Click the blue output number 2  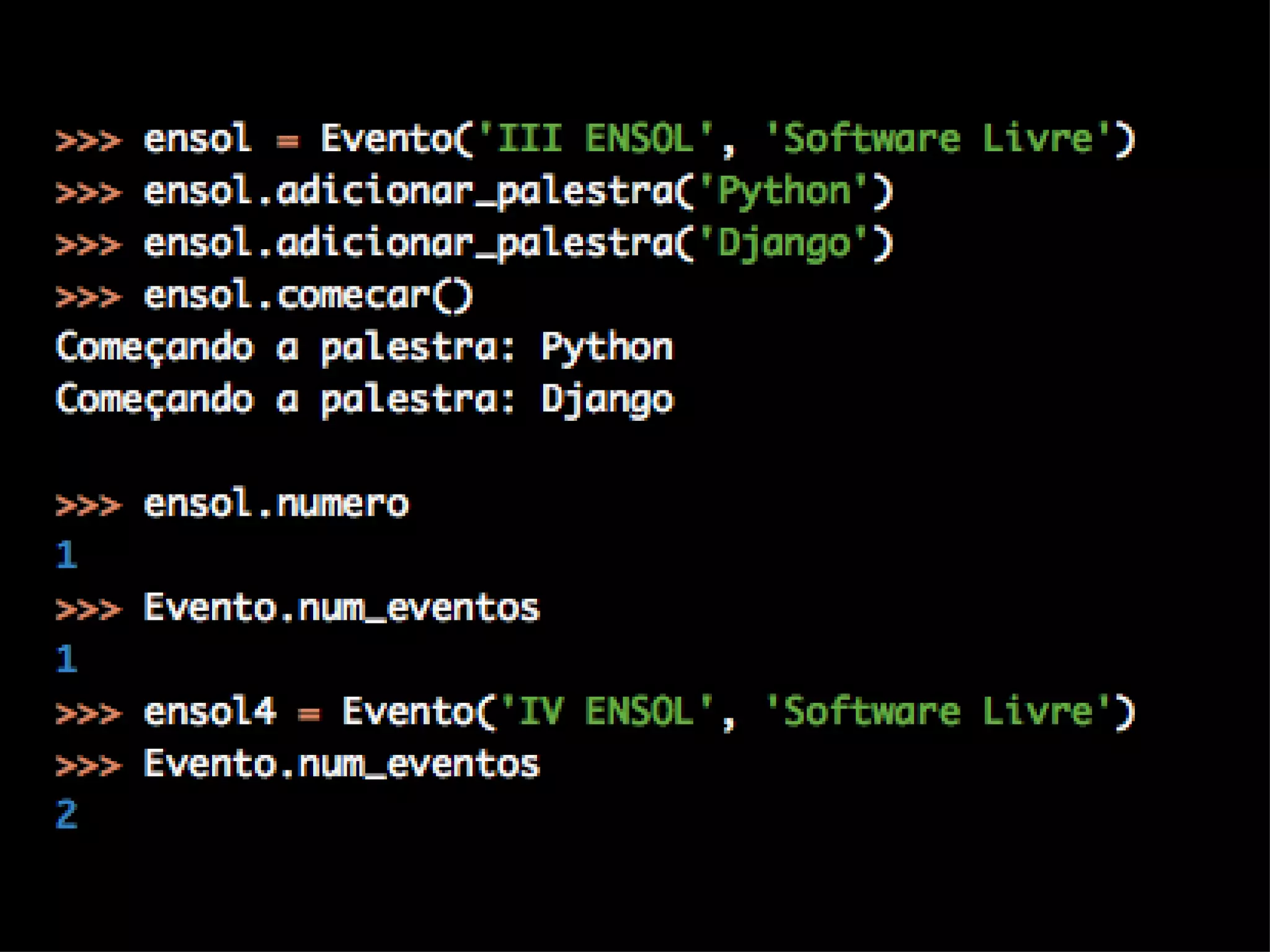tap(67, 815)
